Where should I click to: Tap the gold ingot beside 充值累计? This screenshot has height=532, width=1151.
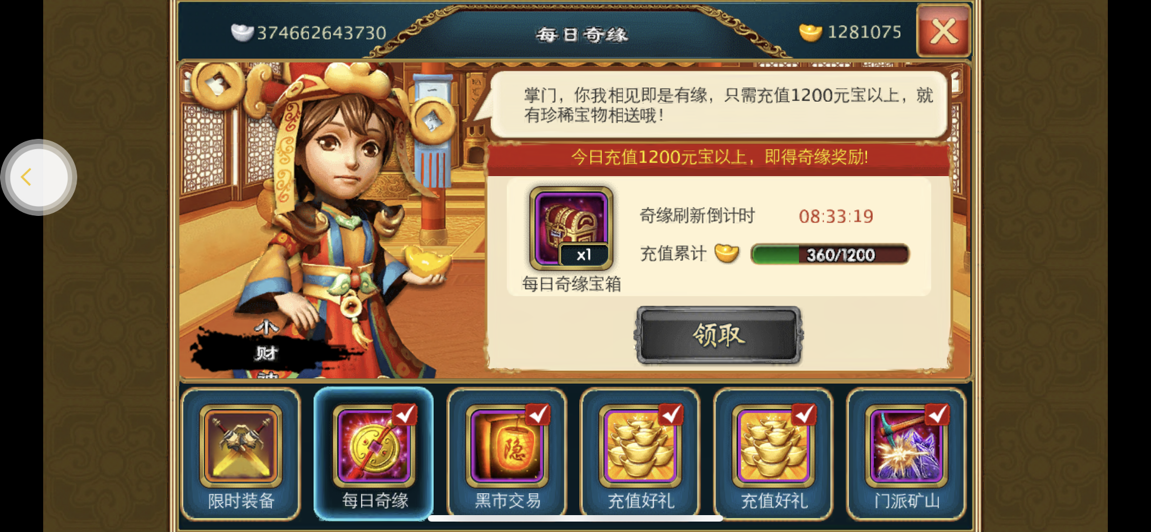click(x=727, y=254)
